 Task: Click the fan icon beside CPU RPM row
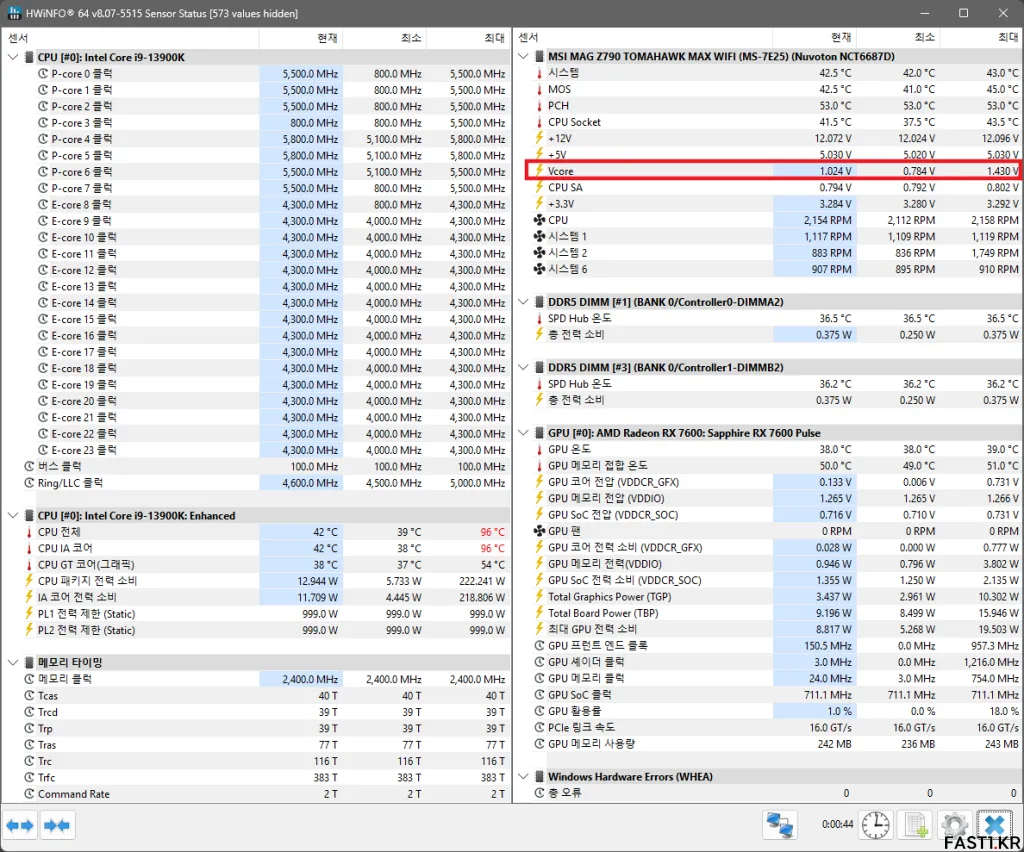coord(539,220)
